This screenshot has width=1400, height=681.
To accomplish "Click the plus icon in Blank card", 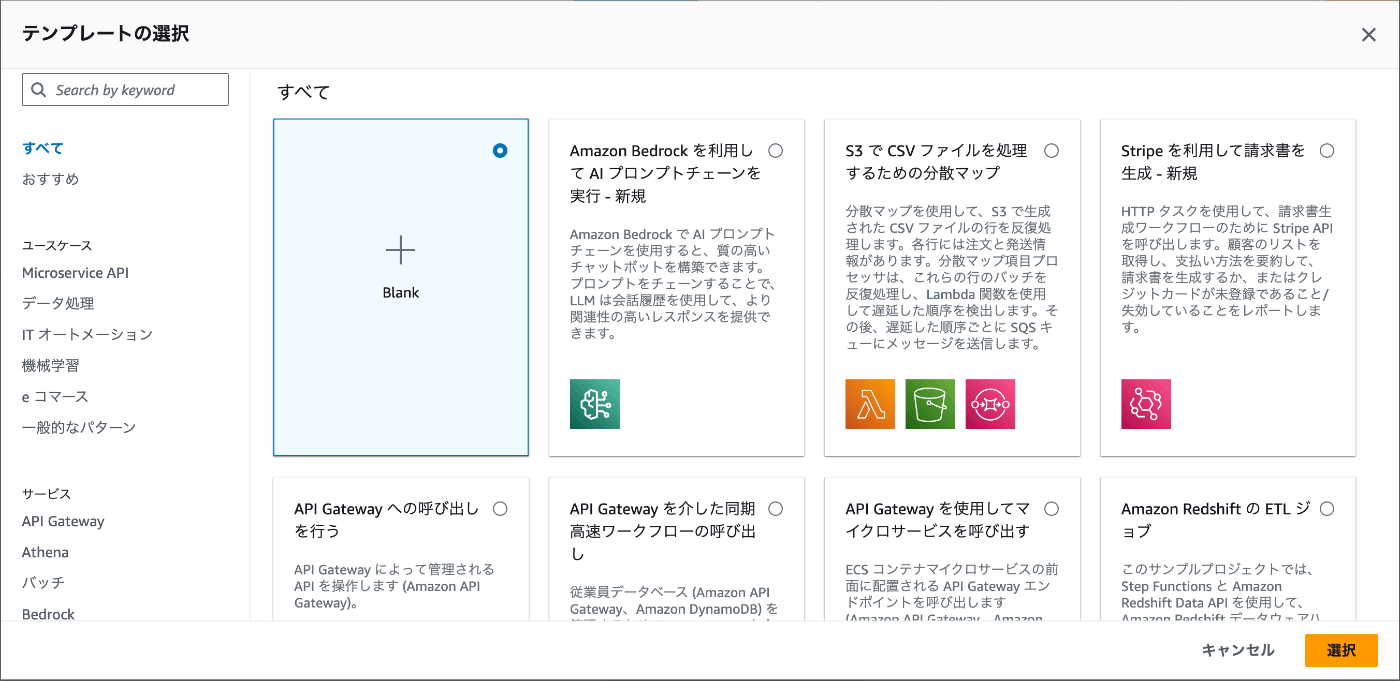I will point(400,250).
